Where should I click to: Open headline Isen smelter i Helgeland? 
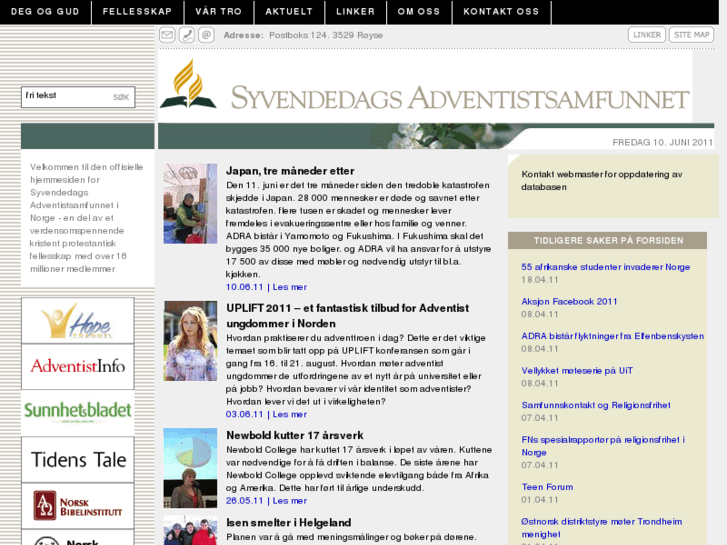point(288,523)
